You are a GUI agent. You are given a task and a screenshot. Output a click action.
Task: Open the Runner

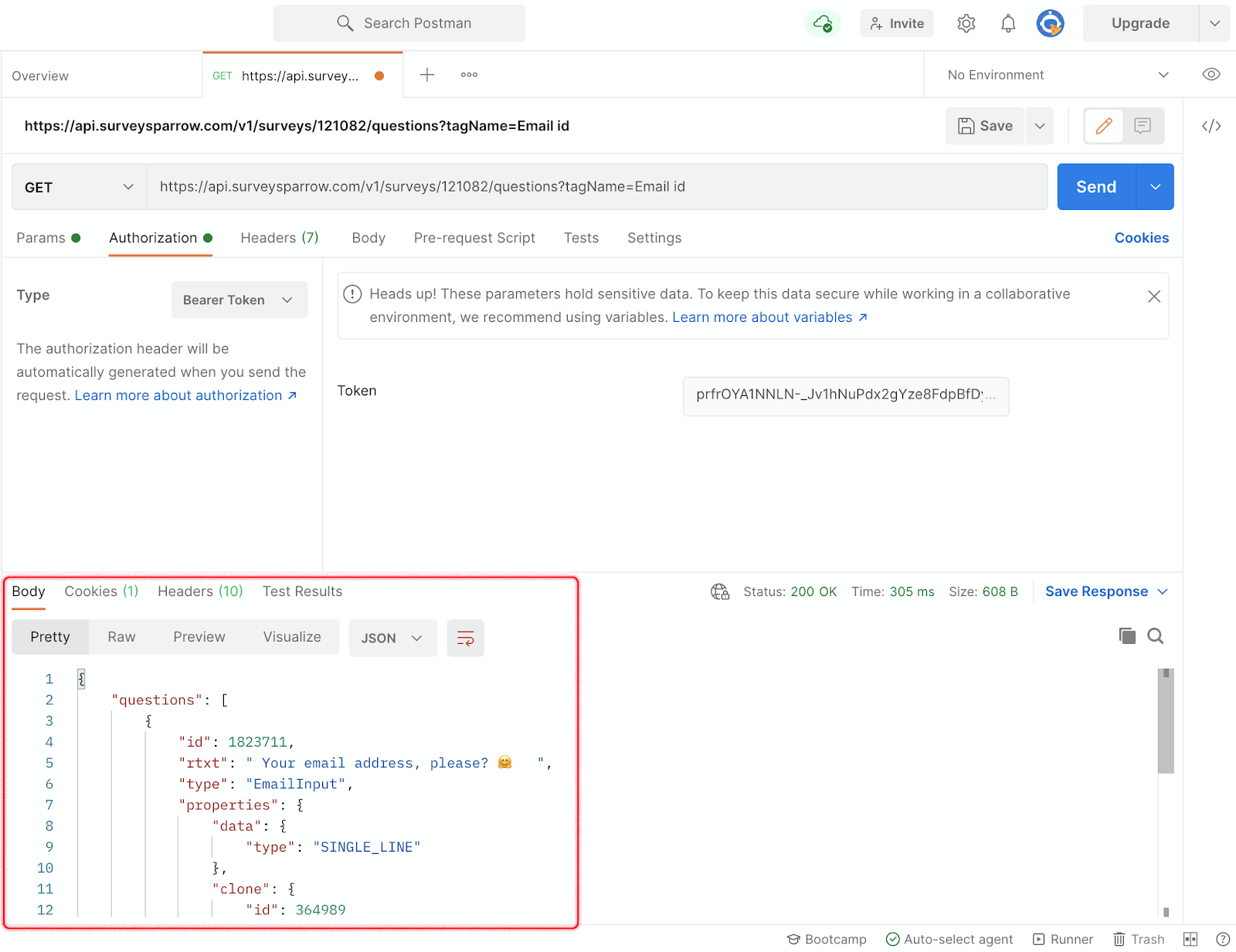click(1063, 939)
